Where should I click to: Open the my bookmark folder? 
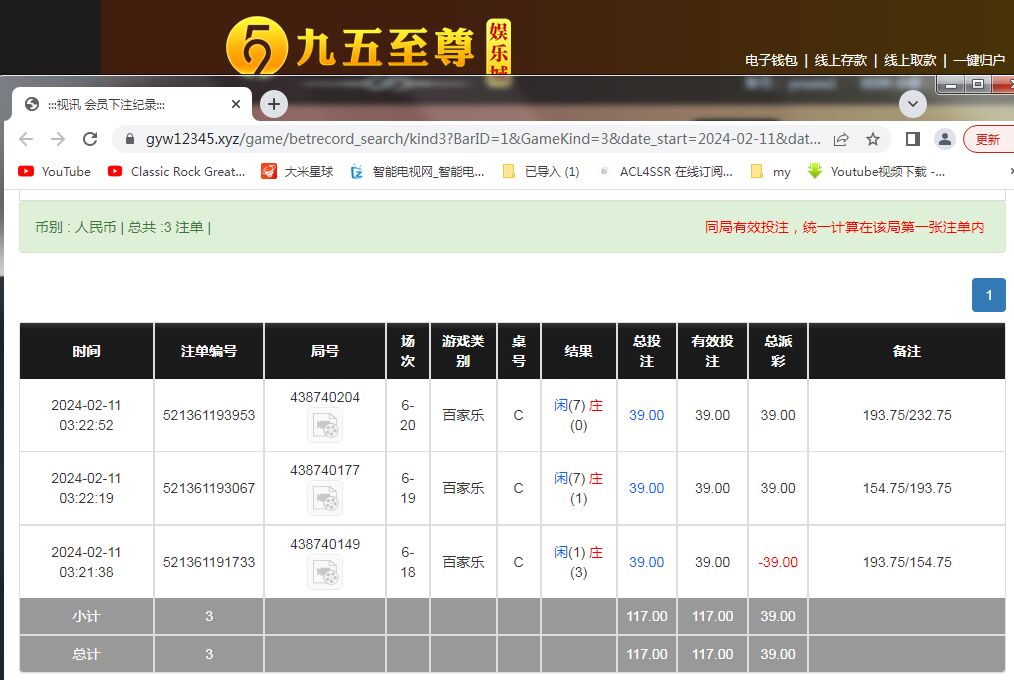click(x=770, y=171)
